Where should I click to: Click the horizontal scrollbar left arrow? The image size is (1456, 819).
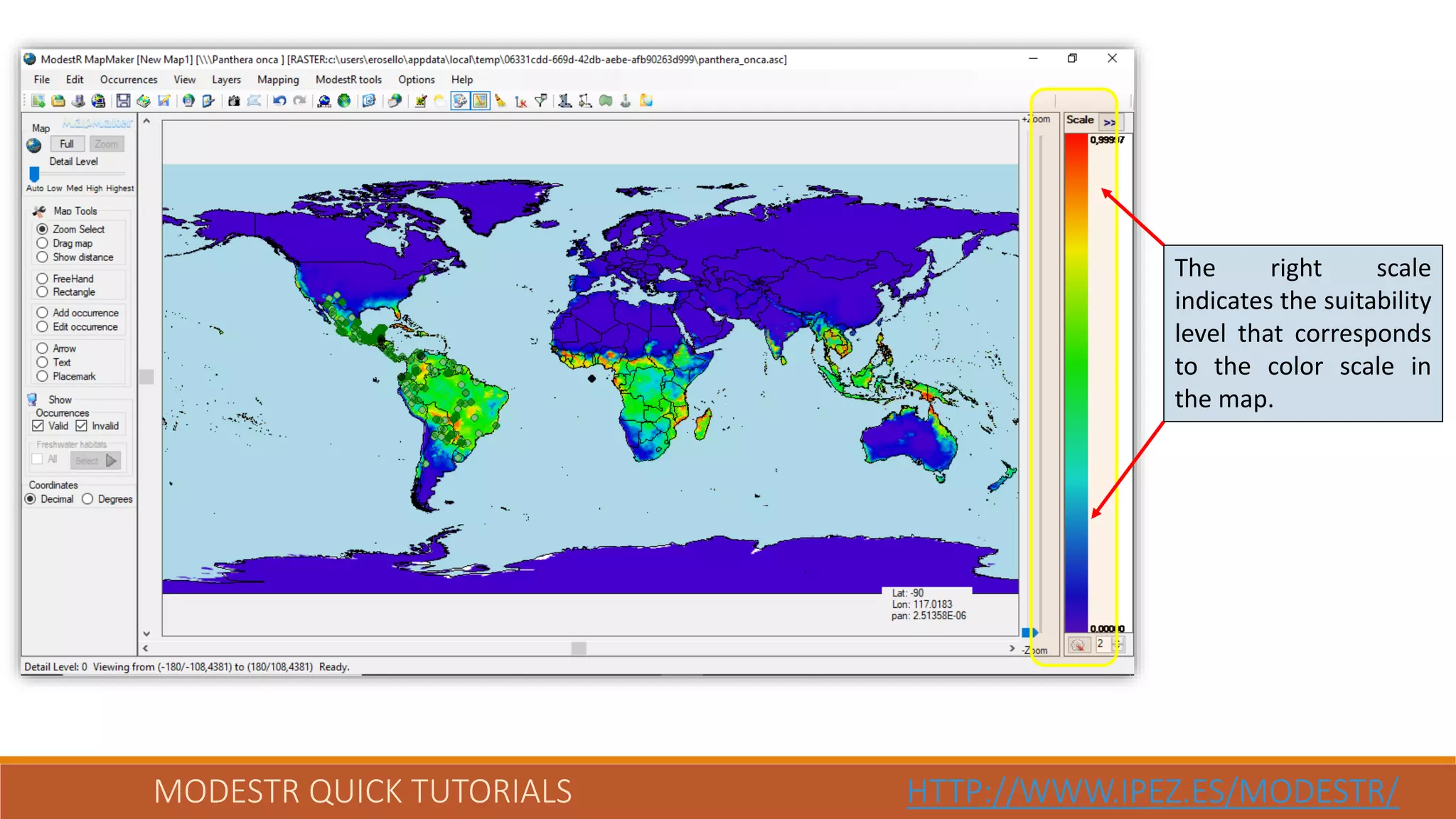point(146,648)
